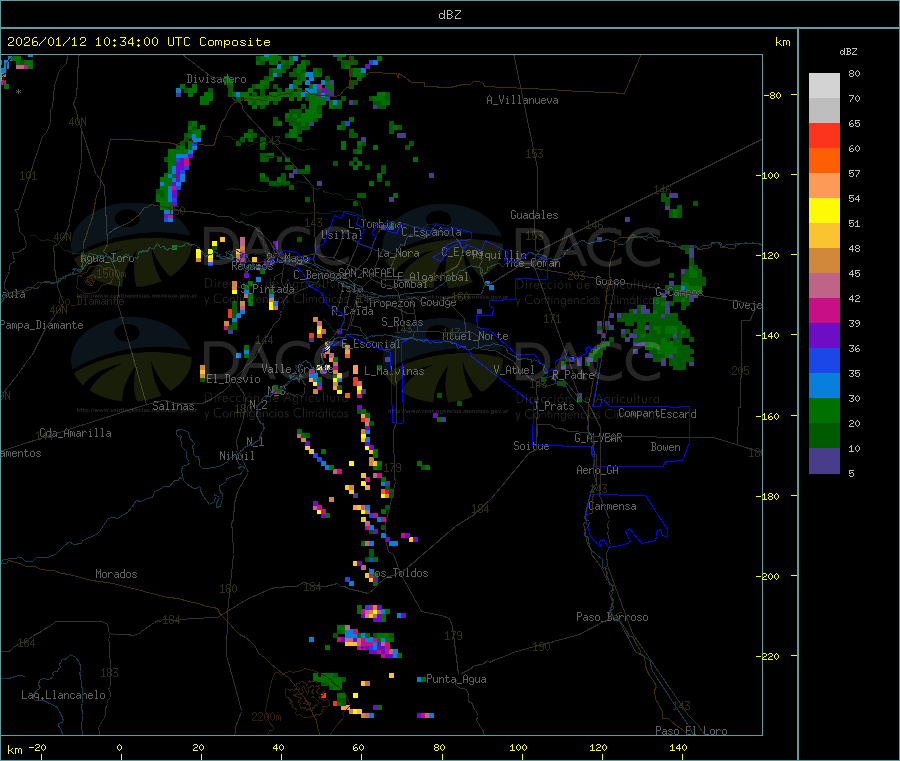Image resolution: width=900 pixels, height=761 pixels.
Task: Click the -80 km axis tick label
Action: click(x=773, y=95)
